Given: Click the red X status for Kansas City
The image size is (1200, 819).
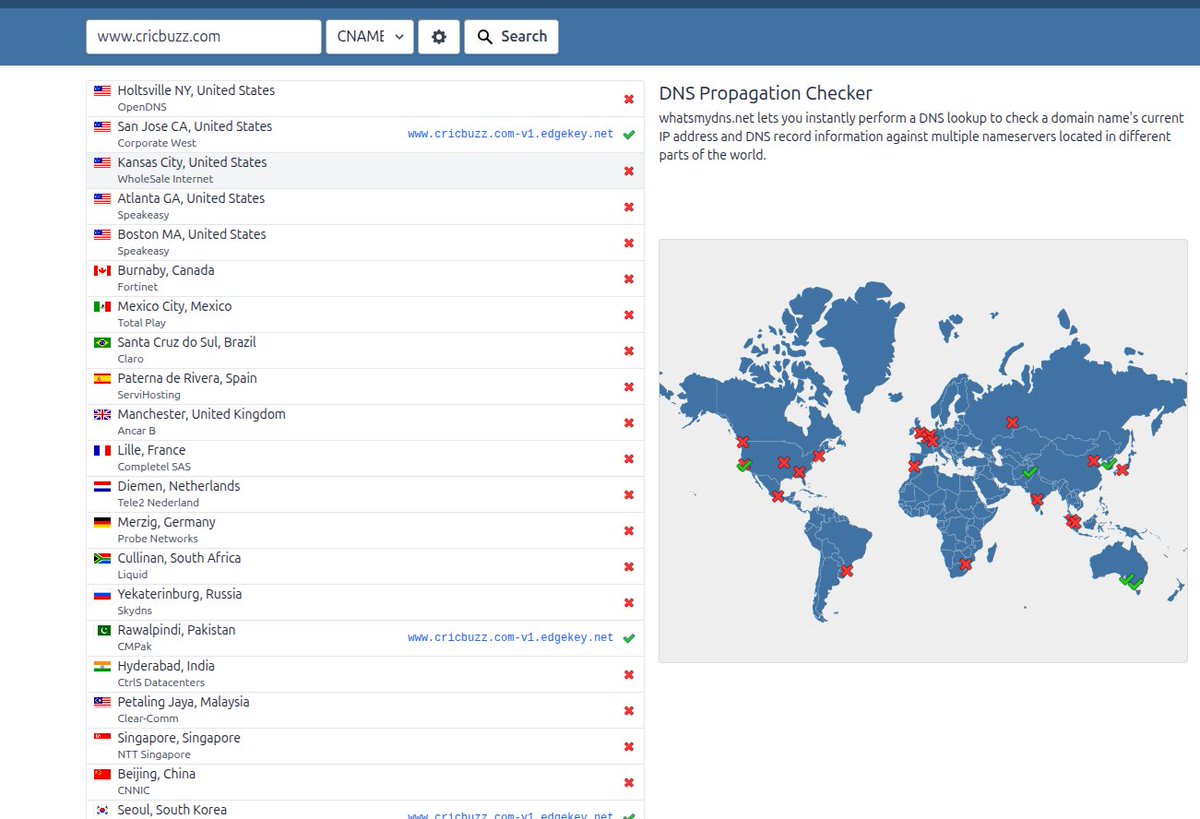Looking at the screenshot, I should 629,171.
